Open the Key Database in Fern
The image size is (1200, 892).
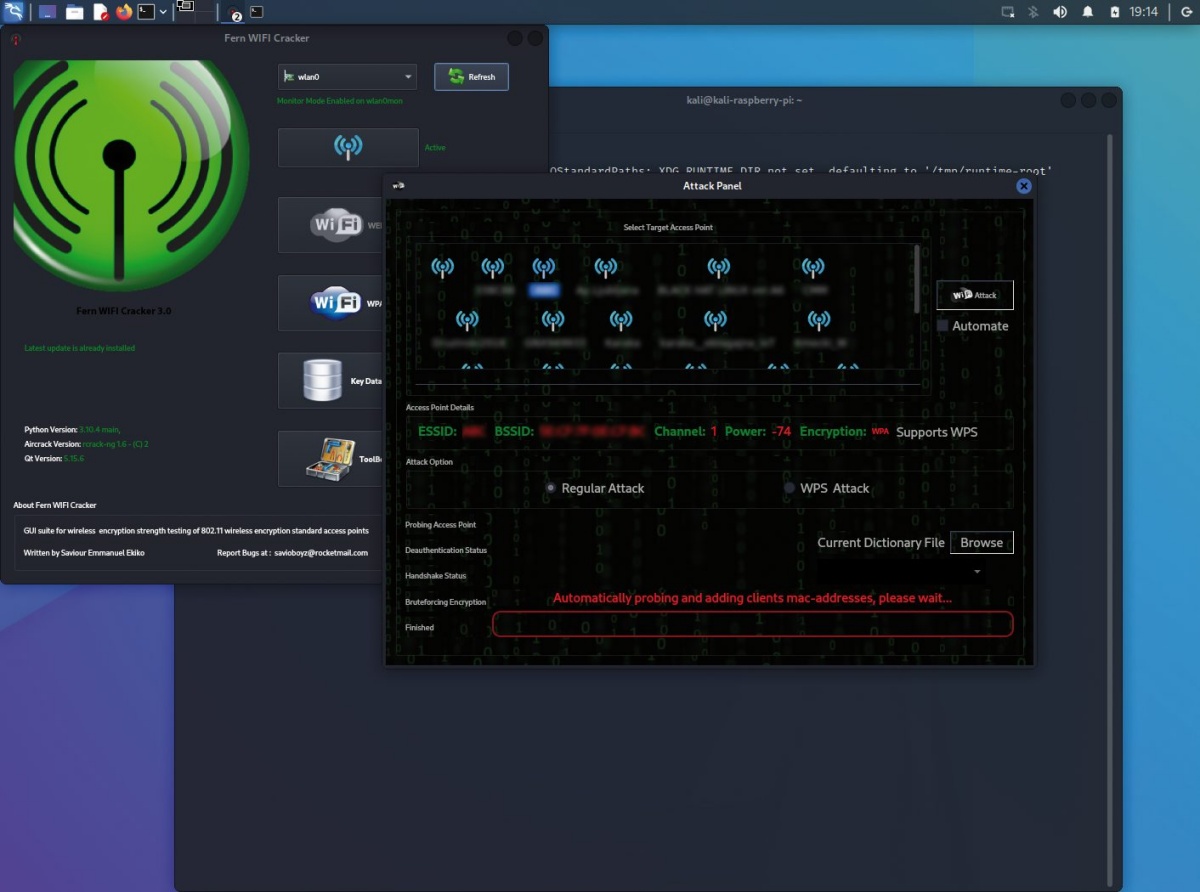click(x=332, y=380)
